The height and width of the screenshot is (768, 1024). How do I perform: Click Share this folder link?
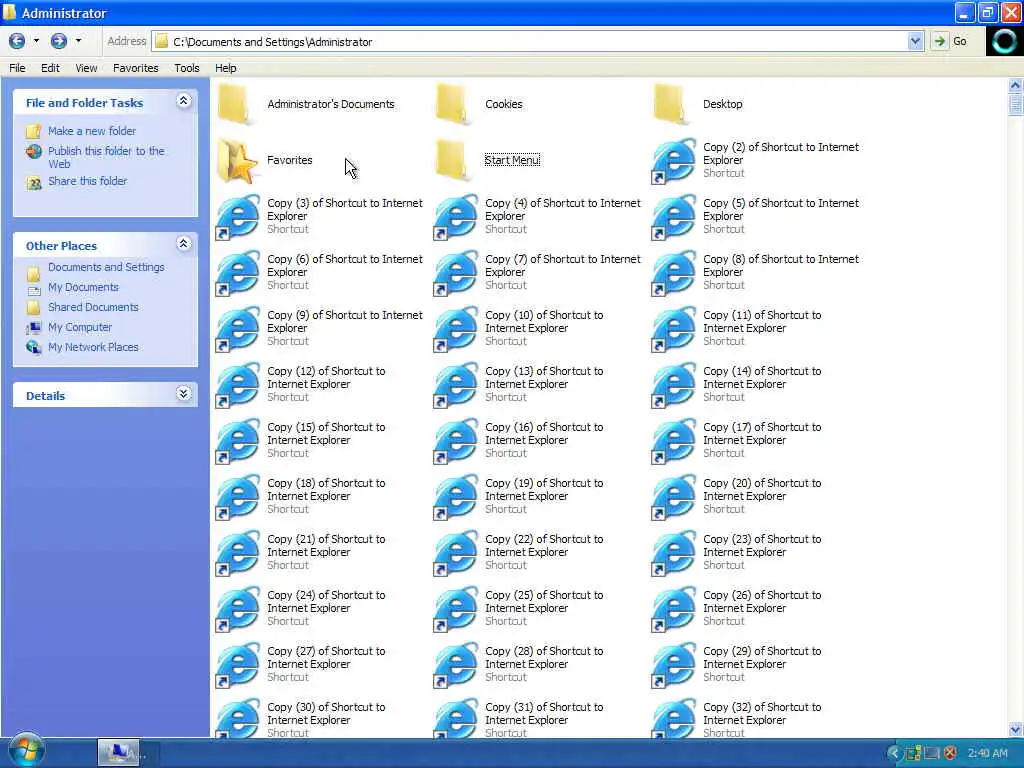88,181
